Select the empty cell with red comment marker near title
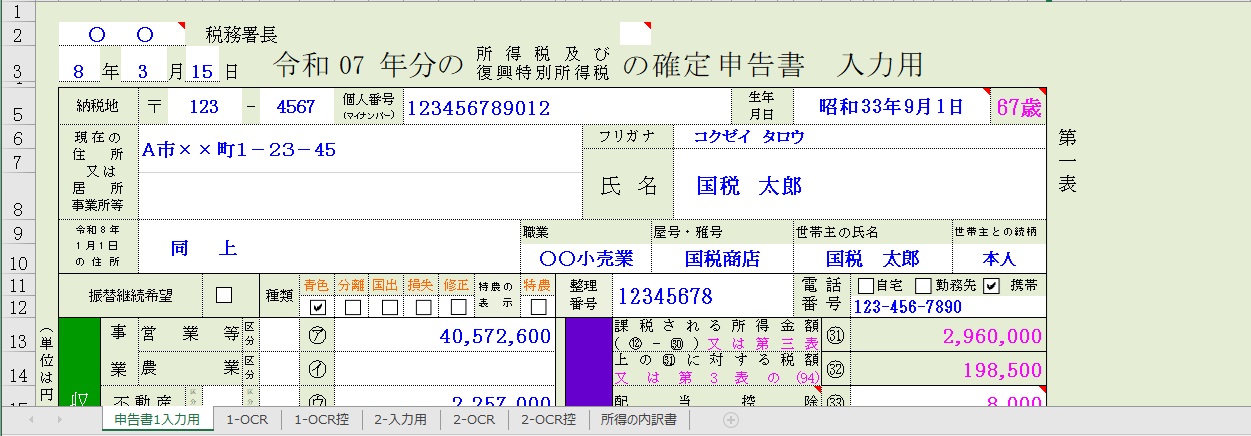1251x436 pixels. pyautogui.click(x=635, y=33)
